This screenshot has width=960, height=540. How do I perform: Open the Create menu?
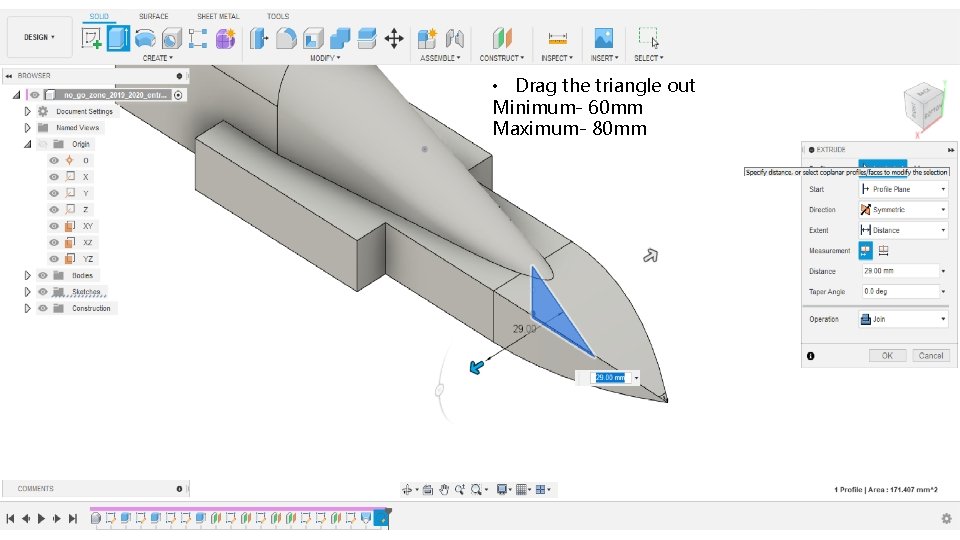coord(158,58)
